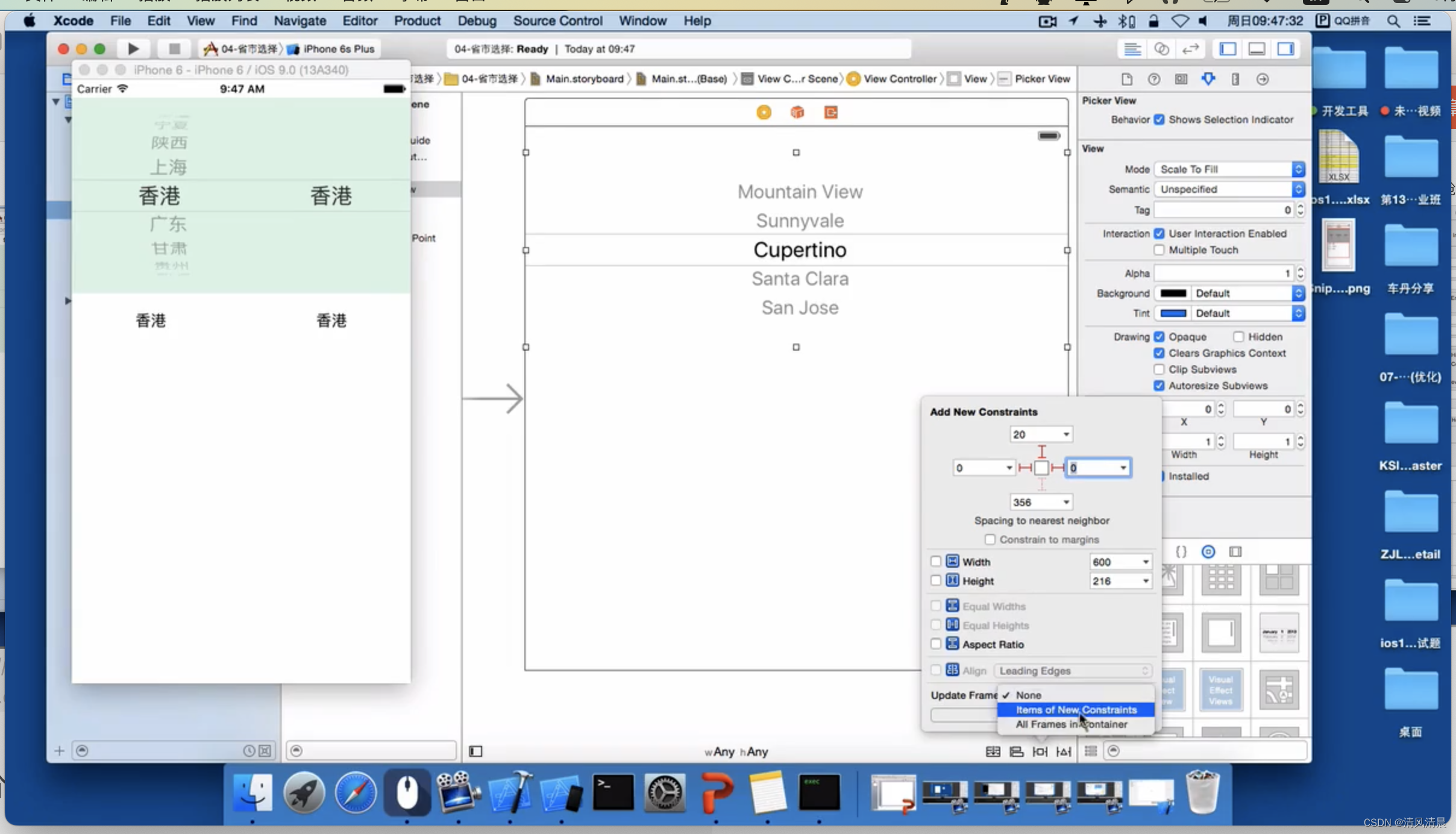Show the Object library

1208,552
